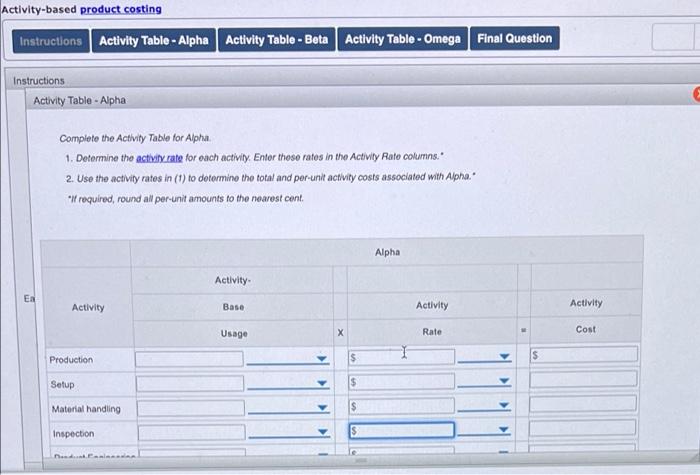
Task: Click the Alpha table header
Action: (387, 252)
